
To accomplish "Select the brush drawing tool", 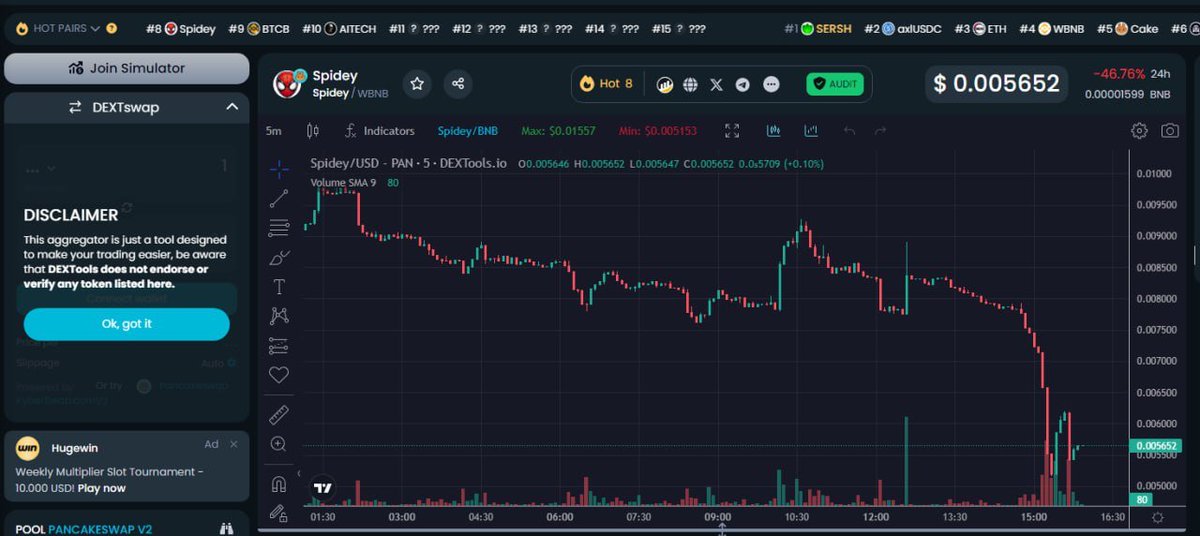I will coord(279,257).
